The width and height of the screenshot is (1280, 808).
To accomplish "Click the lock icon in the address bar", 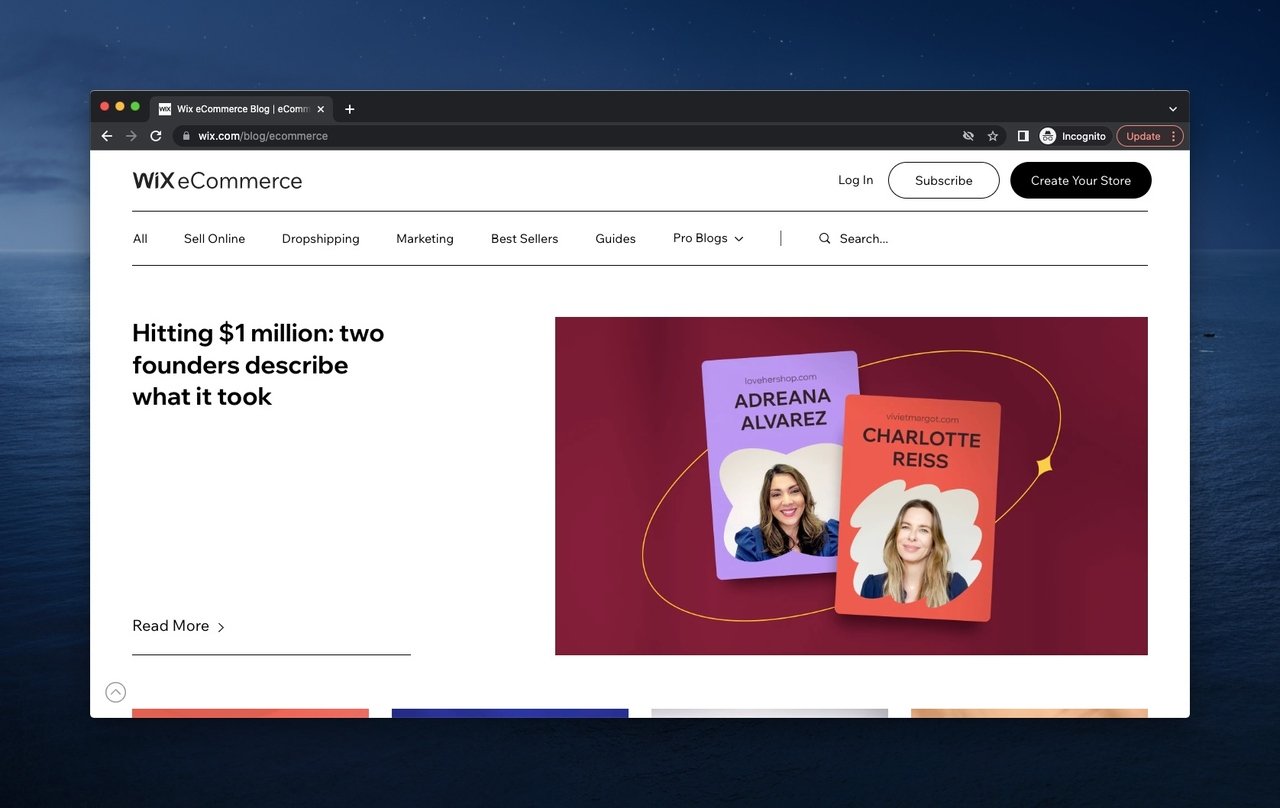I will coord(185,136).
